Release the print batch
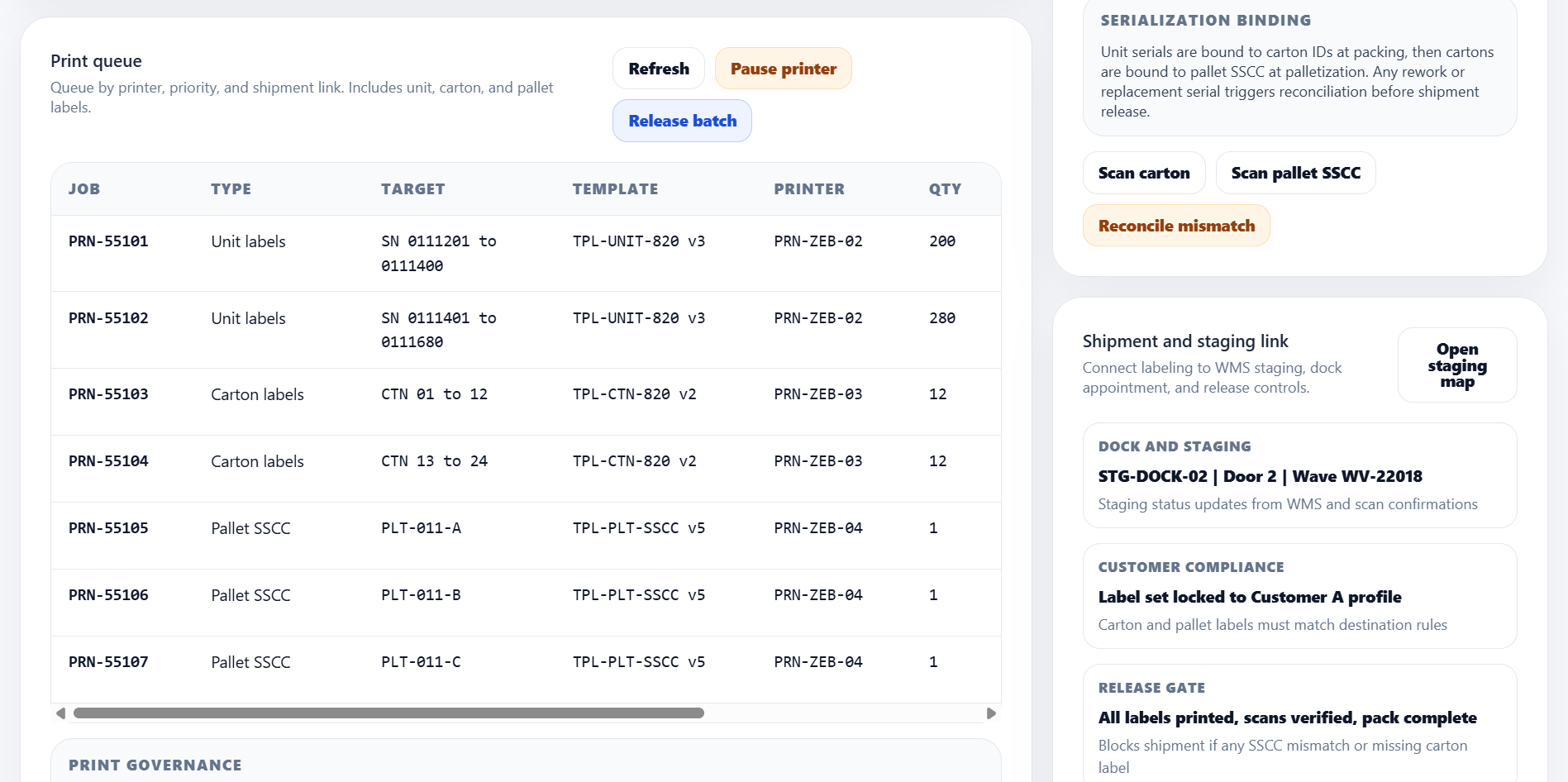 click(682, 121)
